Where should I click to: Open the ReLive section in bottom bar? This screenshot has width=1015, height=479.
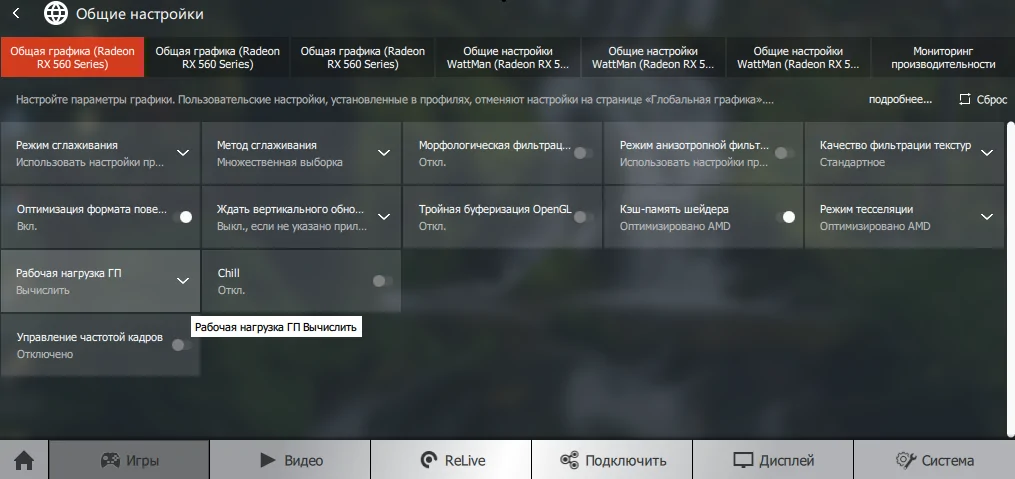[x=451, y=460]
